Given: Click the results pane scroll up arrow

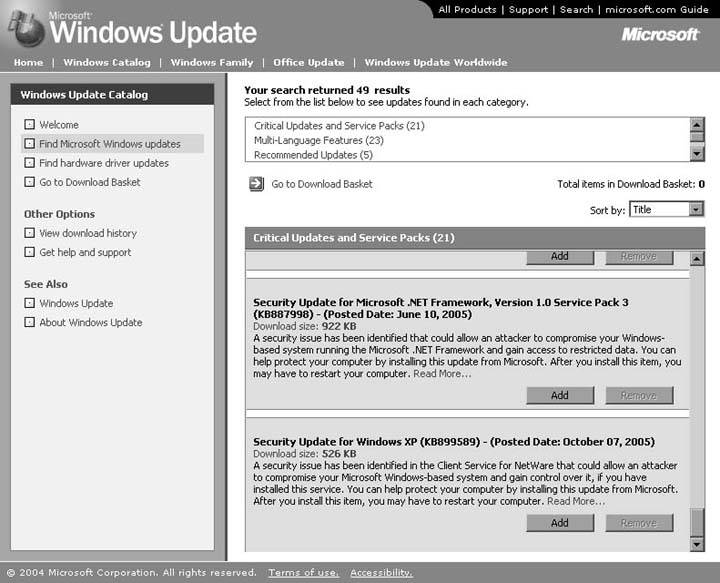Looking at the screenshot, I should pos(697,259).
